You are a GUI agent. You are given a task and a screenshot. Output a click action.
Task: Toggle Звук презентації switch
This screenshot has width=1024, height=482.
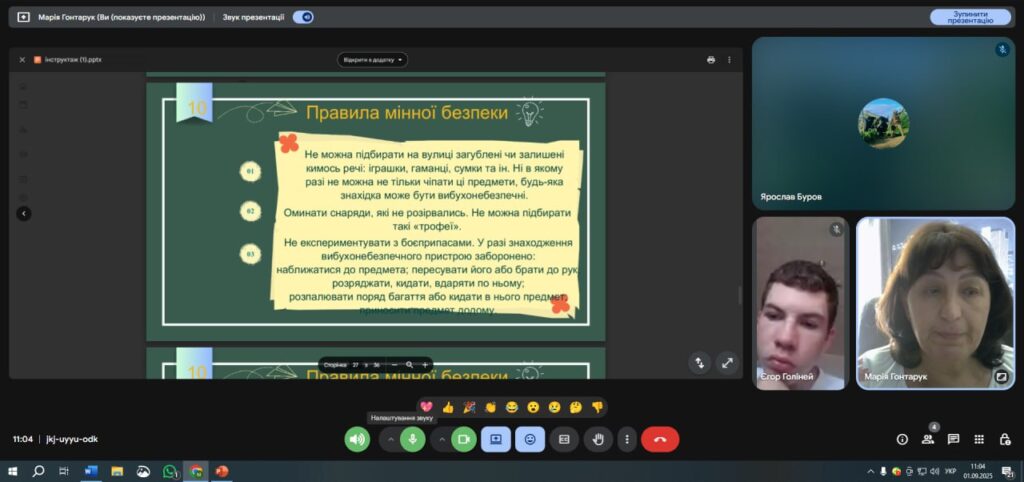tap(303, 18)
